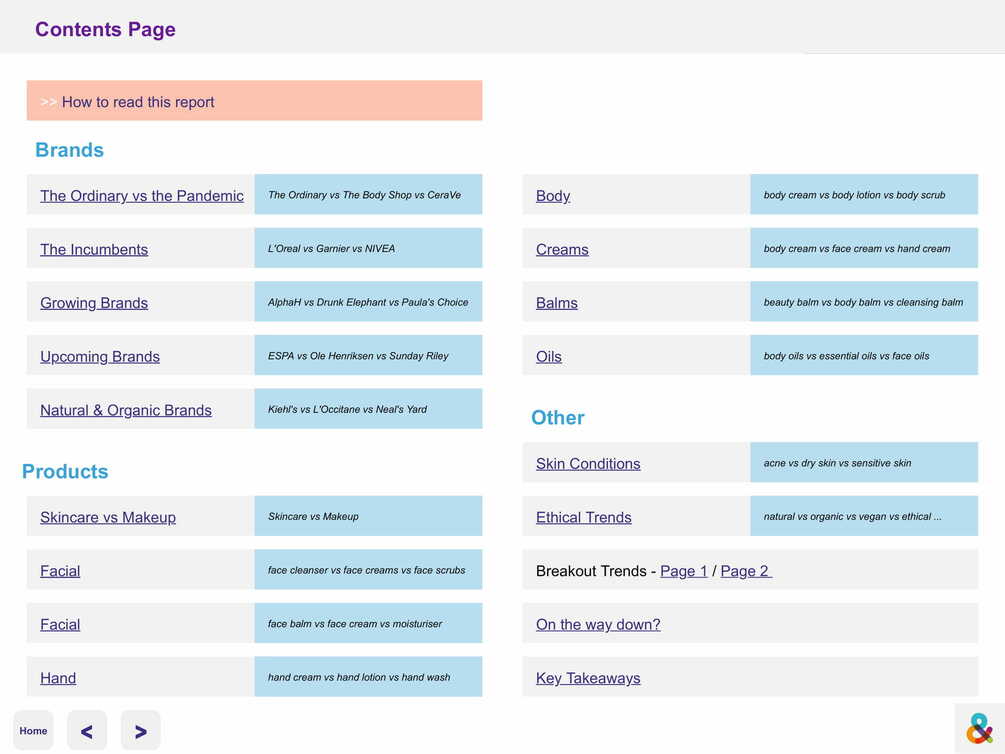Click the 'Contents Page' title
This screenshot has width=1005, height=754.
click(105, 29)
